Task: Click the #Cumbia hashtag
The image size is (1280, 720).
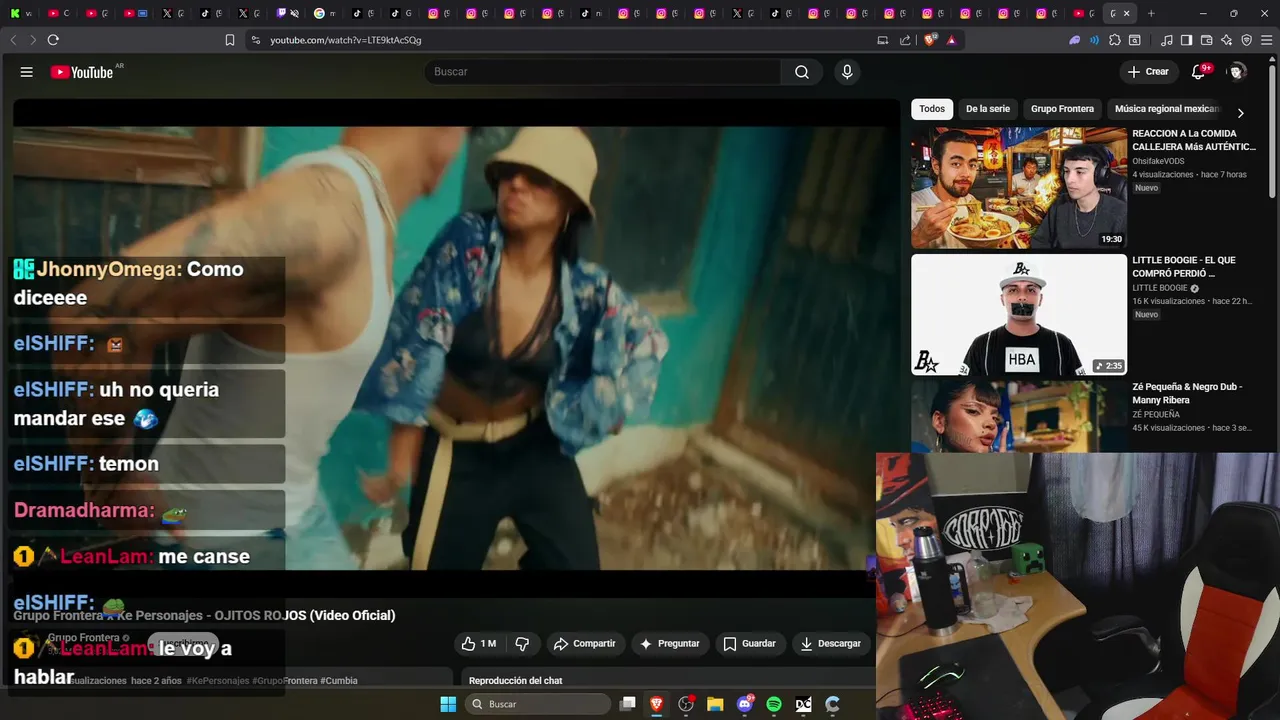Action: pos(339,681)
